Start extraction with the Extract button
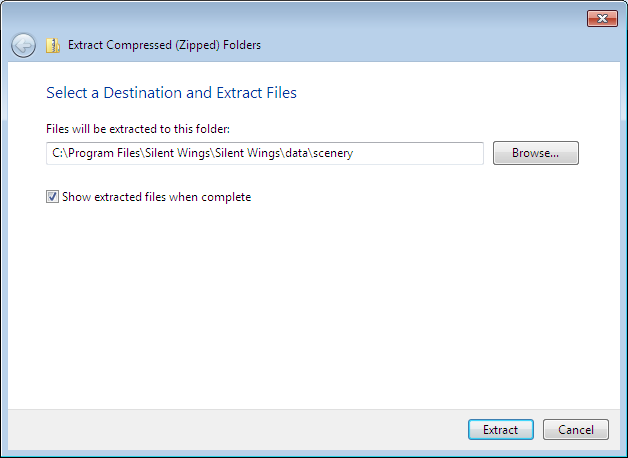The image size is (628, 458). 501,430
